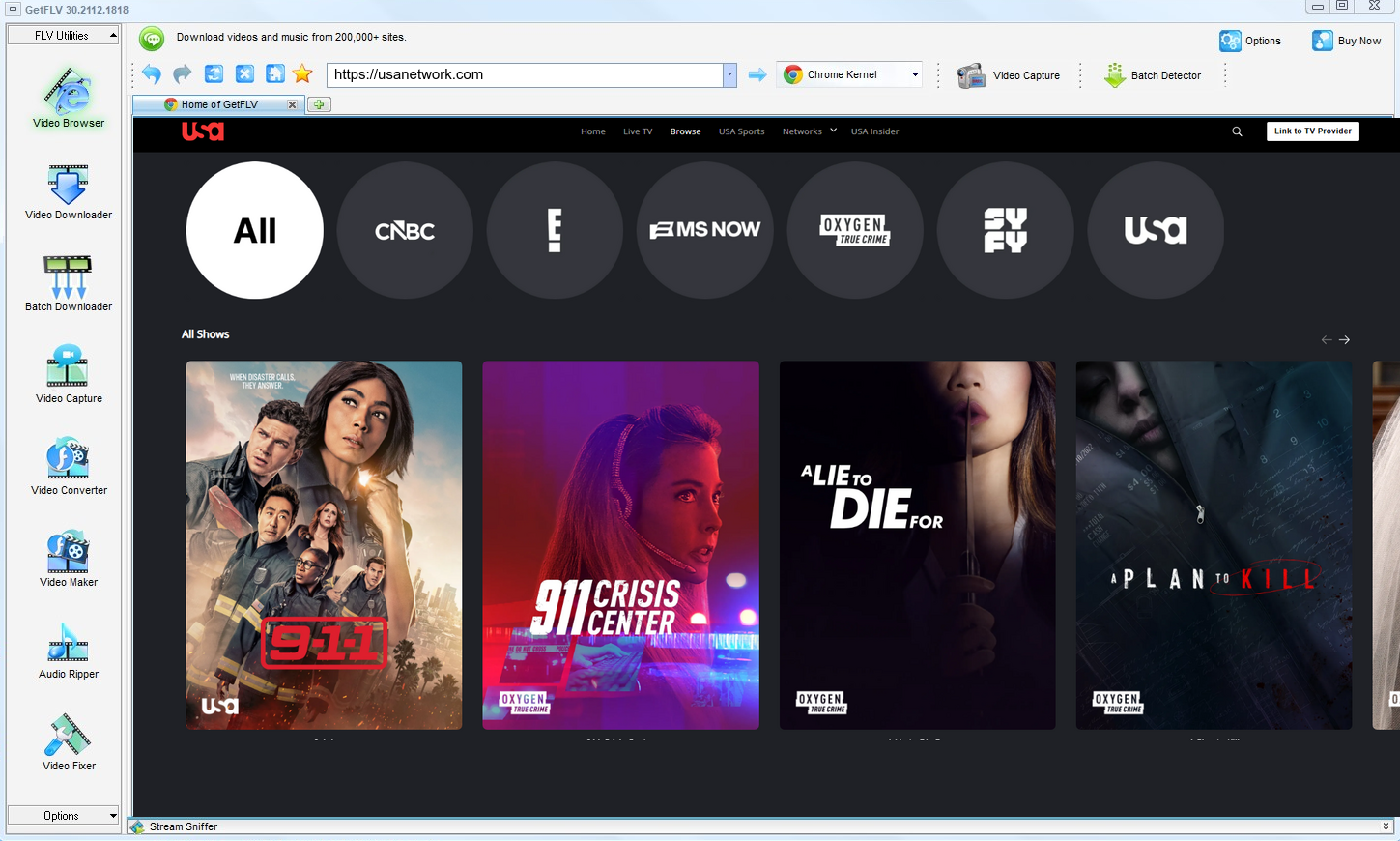Open a new browser tab
Image resolution: width=1400 pixels, height=841 pixels.
319,104
